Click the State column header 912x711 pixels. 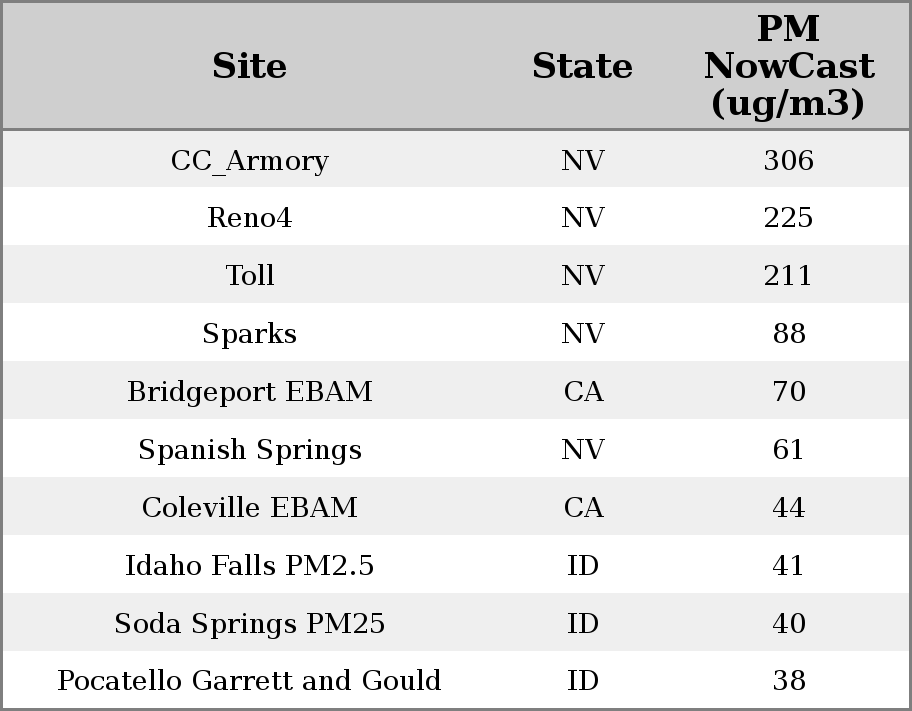582,66
